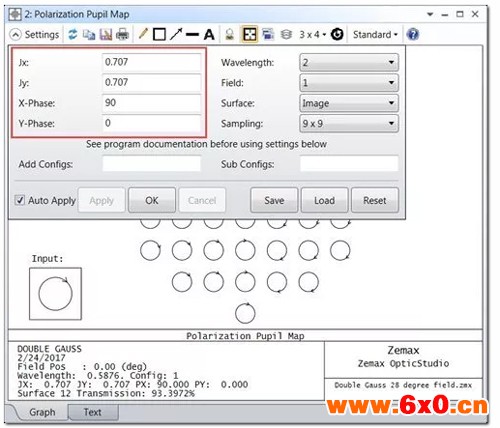The image size is (500, 428).
Task: Open the Surface dropdown showing Image
Action: tap(349, 103)
